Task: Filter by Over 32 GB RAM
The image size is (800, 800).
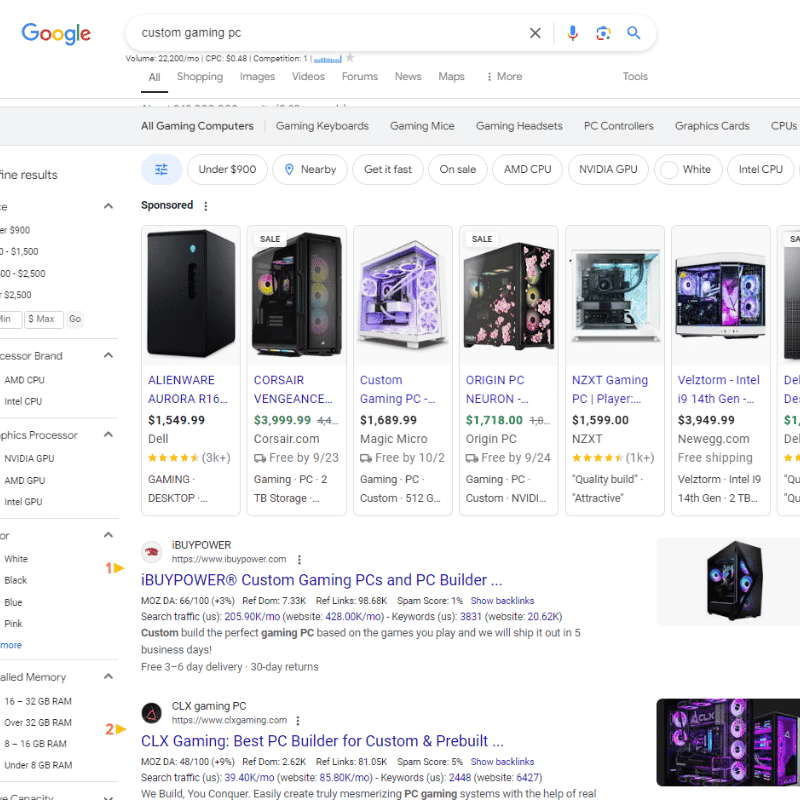Action: click(x=38, y=723)
